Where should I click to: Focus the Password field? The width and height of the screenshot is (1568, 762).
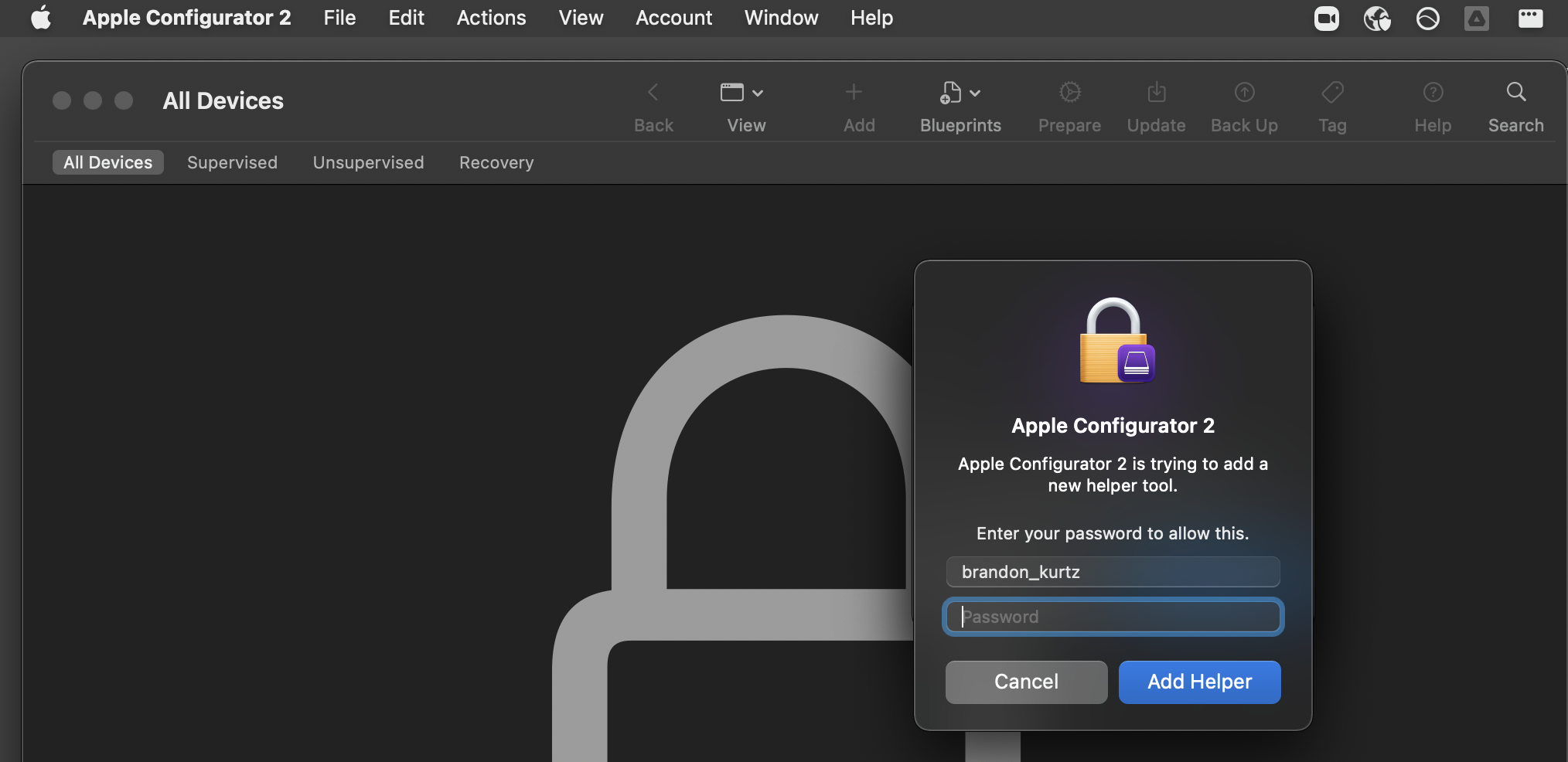[1113, 617]
